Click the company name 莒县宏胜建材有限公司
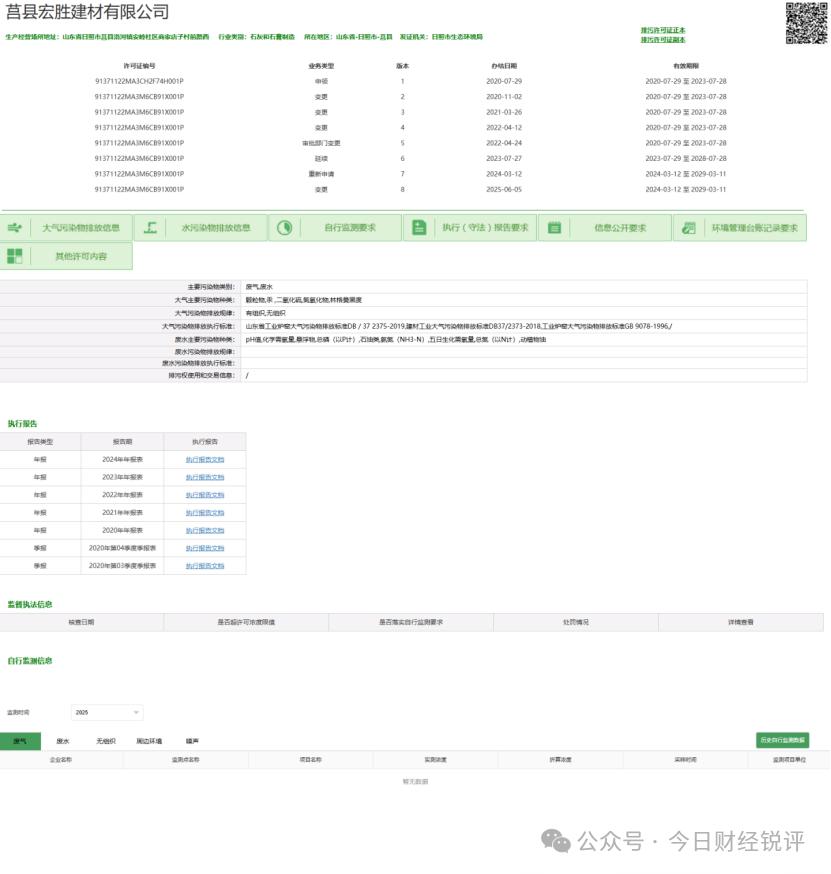Image resolution: width=831 pixels, height=874 pixels. [88, 12]
